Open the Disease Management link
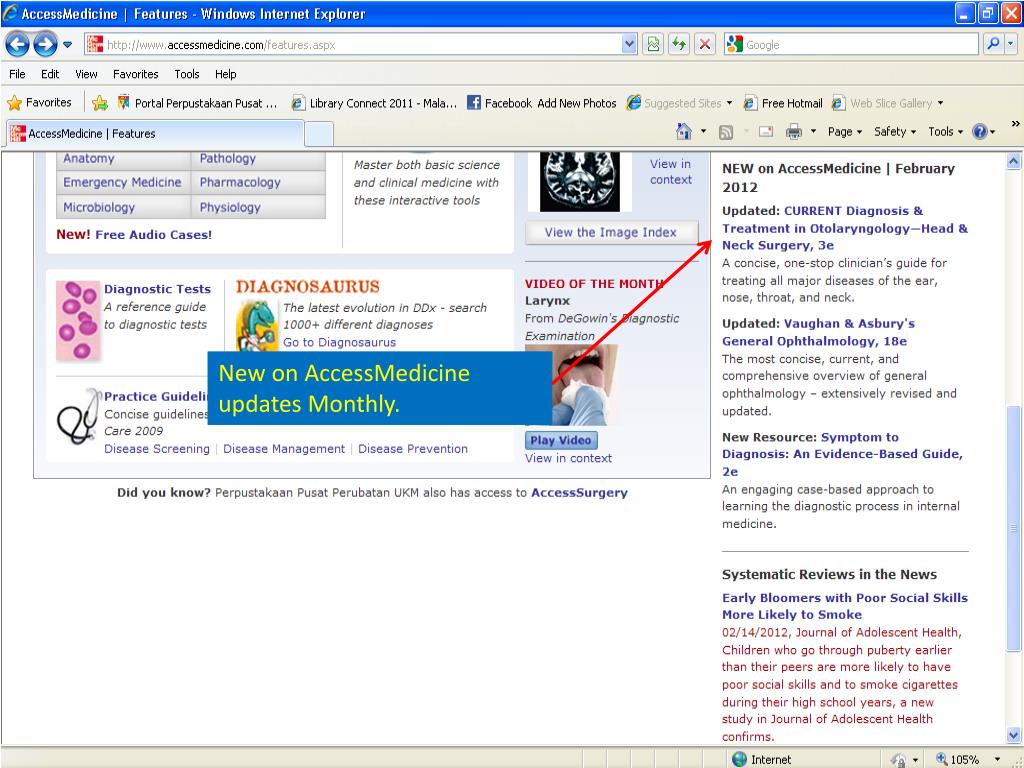 coord(284,449)
